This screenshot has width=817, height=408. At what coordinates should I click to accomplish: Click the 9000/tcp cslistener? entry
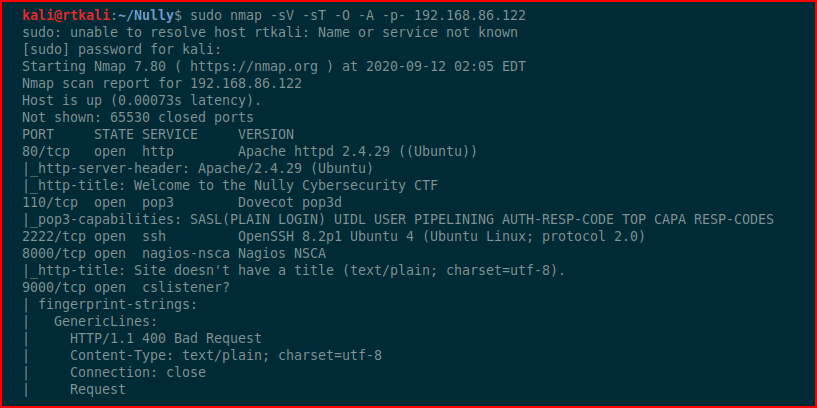tap(126, 287)
